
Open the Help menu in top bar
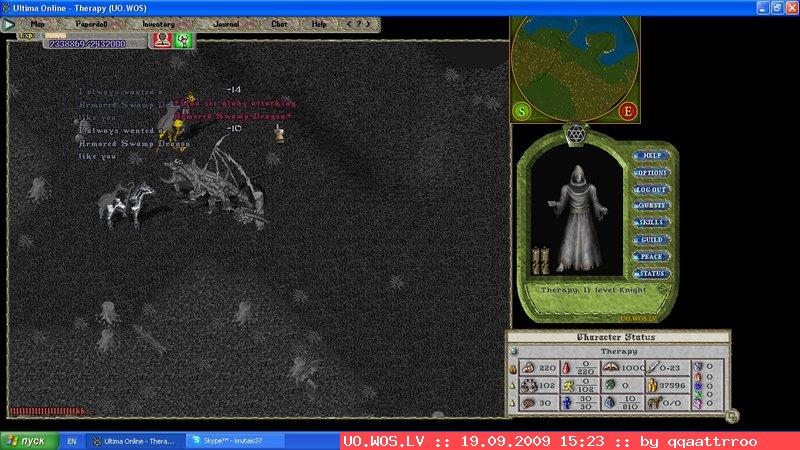click(319, 24)
